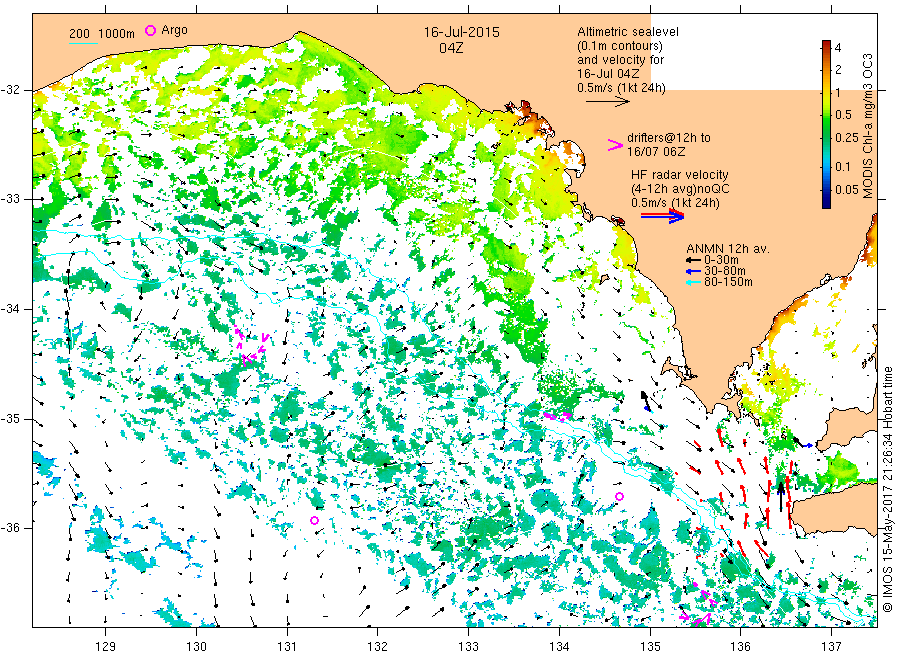Click the red and blue HF radar scale arrow
The height and width of the screenshot is (660, 900).
(663, 216)
